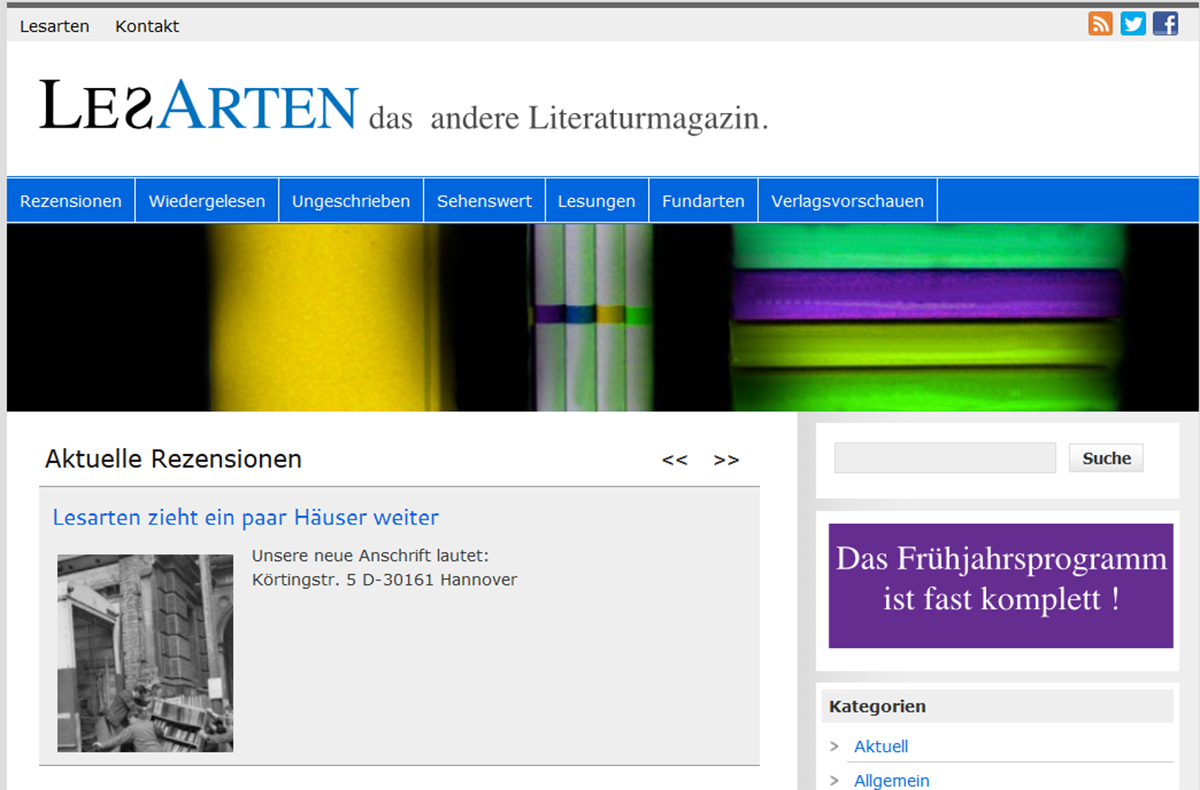1200x790 pixels.
Task: Open the Kontakt page link
Action: (147, 26)
